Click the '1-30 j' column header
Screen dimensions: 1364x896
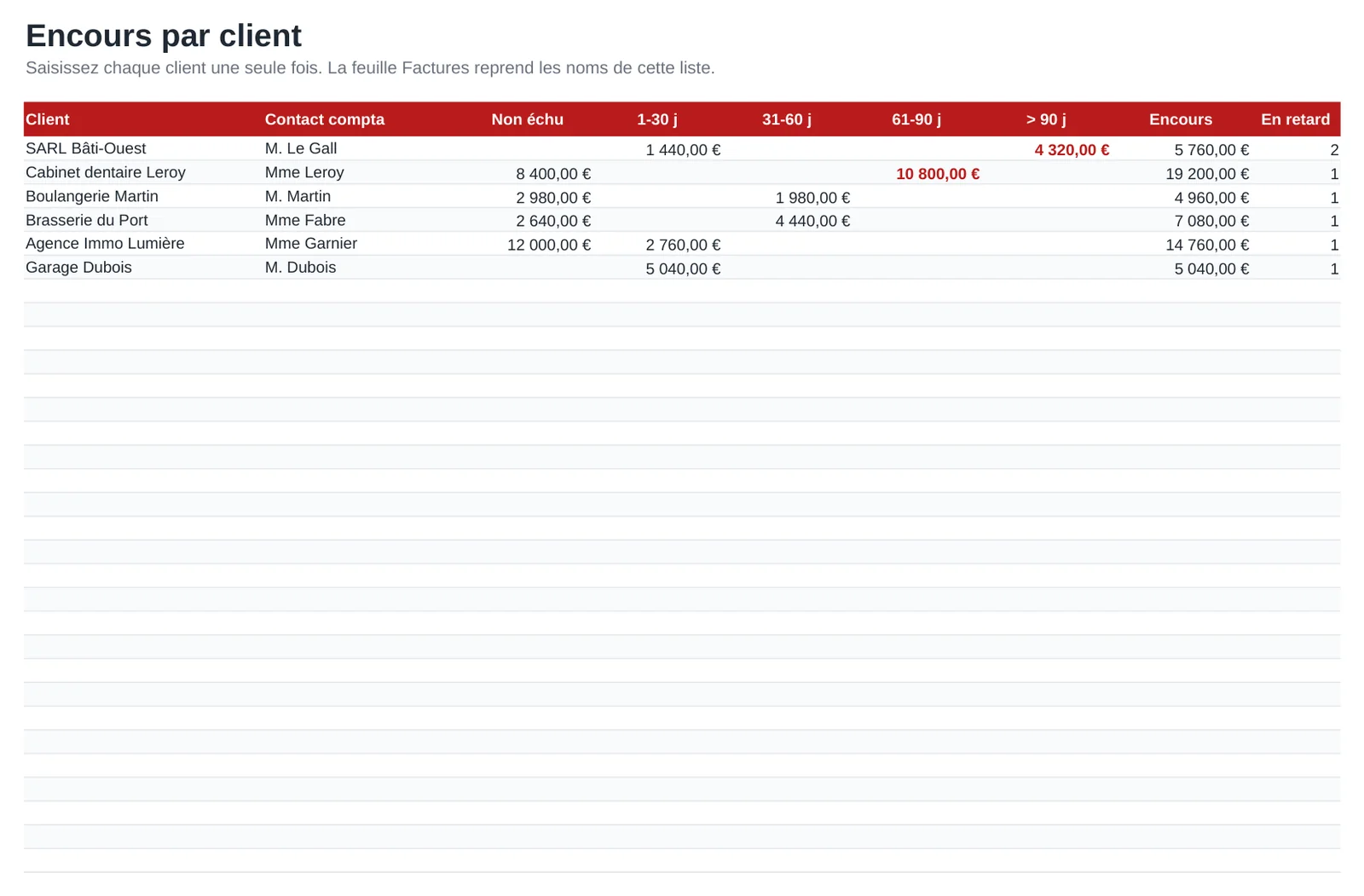[x=657, y=119]
